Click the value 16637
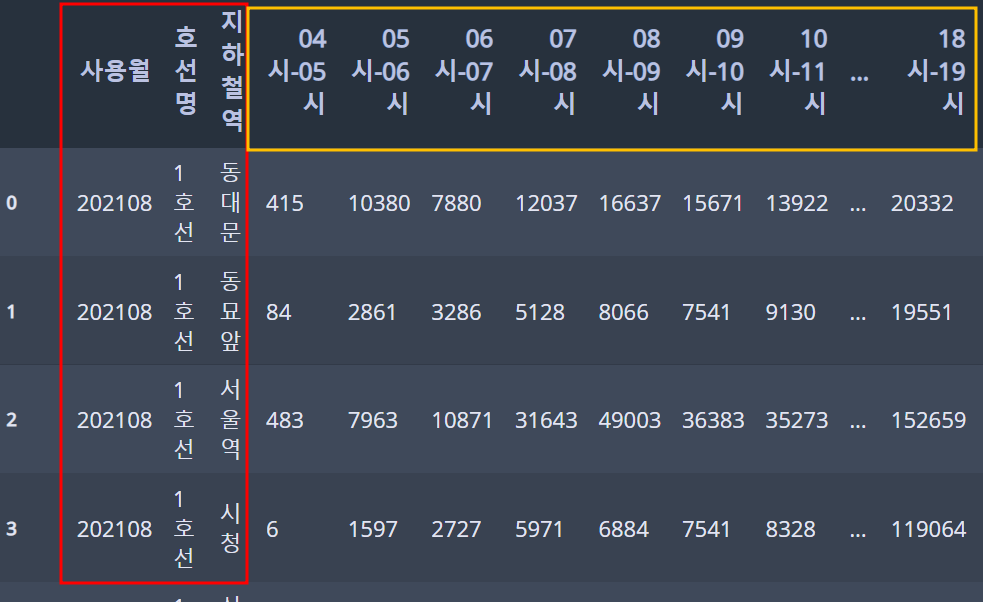 tap(629, 203)
